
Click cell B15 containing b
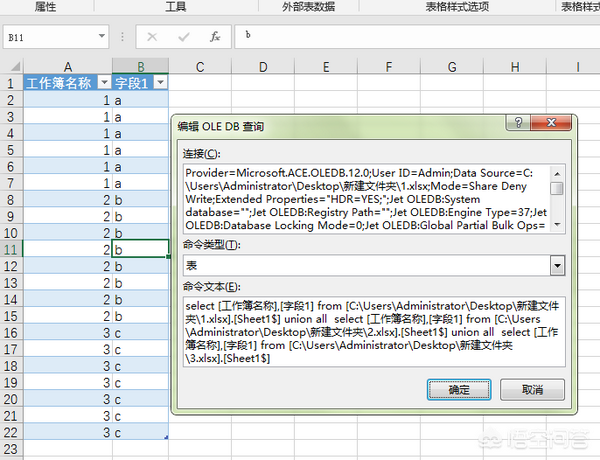[x=140, y=316]
